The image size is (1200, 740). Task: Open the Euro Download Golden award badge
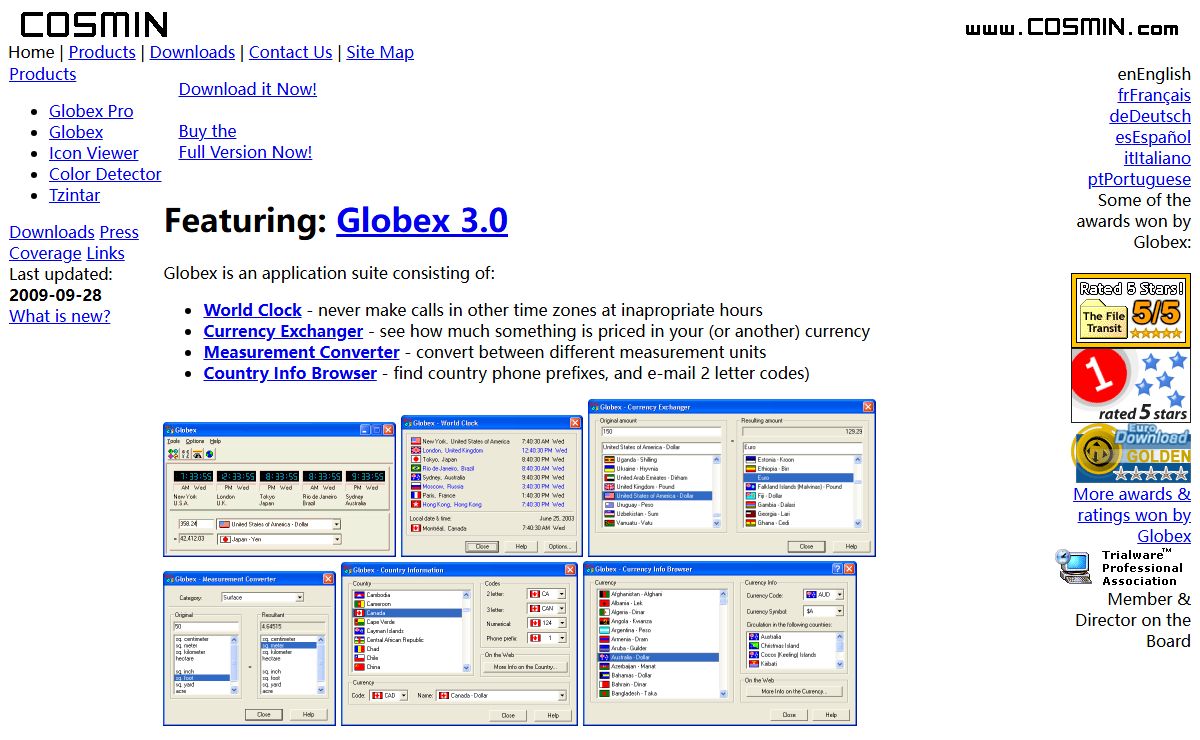[1130, 453]
